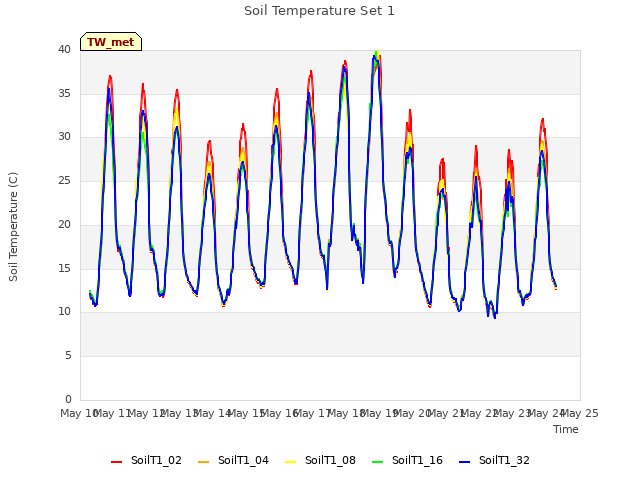Toggle SoilT1_02 series in legend

tap(146, 460)
